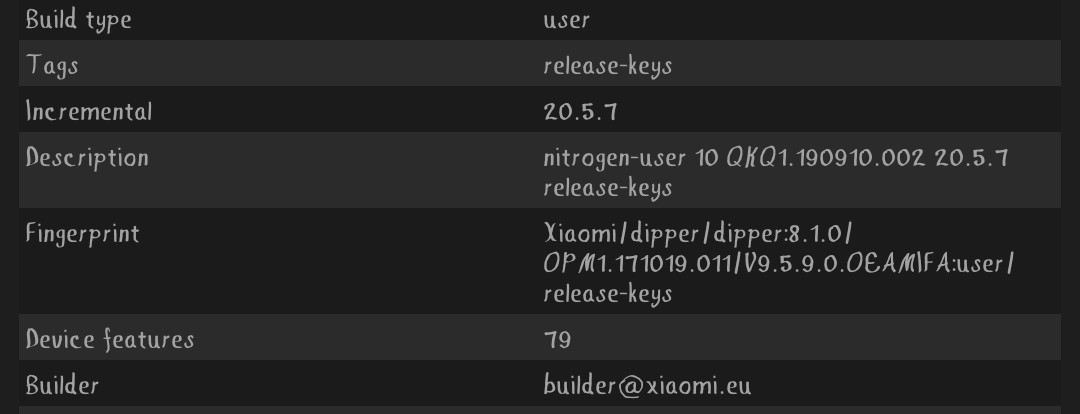Select the Description row label
This screenshot has width=1080, height=414.
coord(87,158)
